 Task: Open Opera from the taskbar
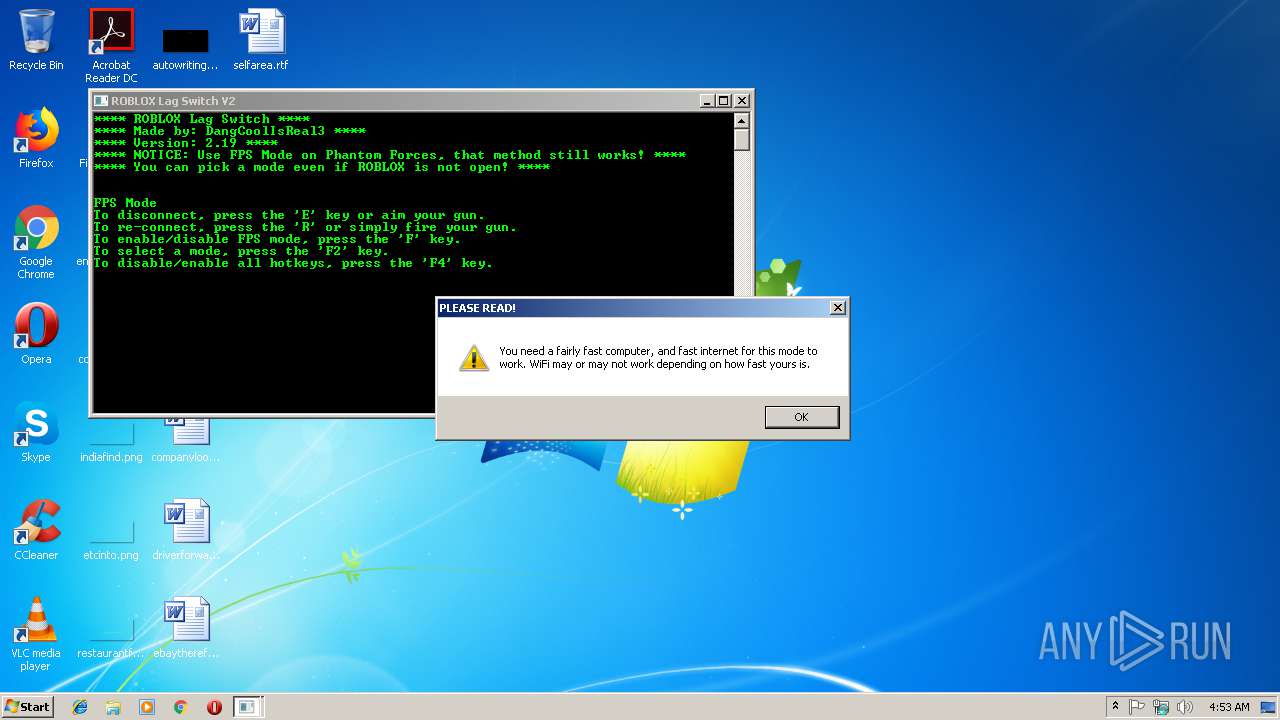click(x=214, y=707)
